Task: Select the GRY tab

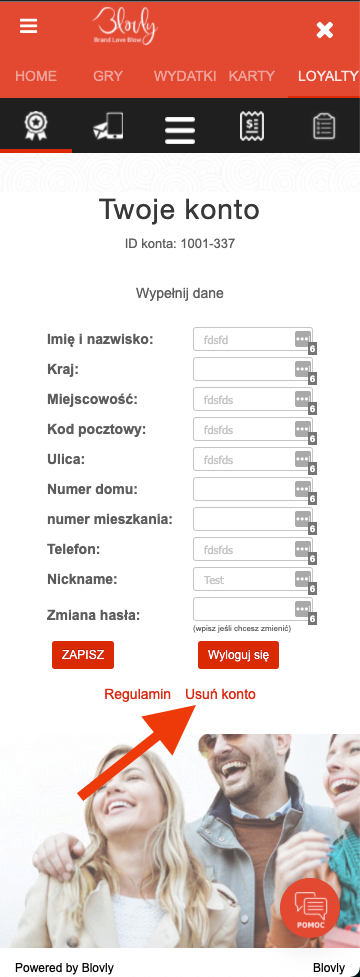Action: [x=108, y=76]
